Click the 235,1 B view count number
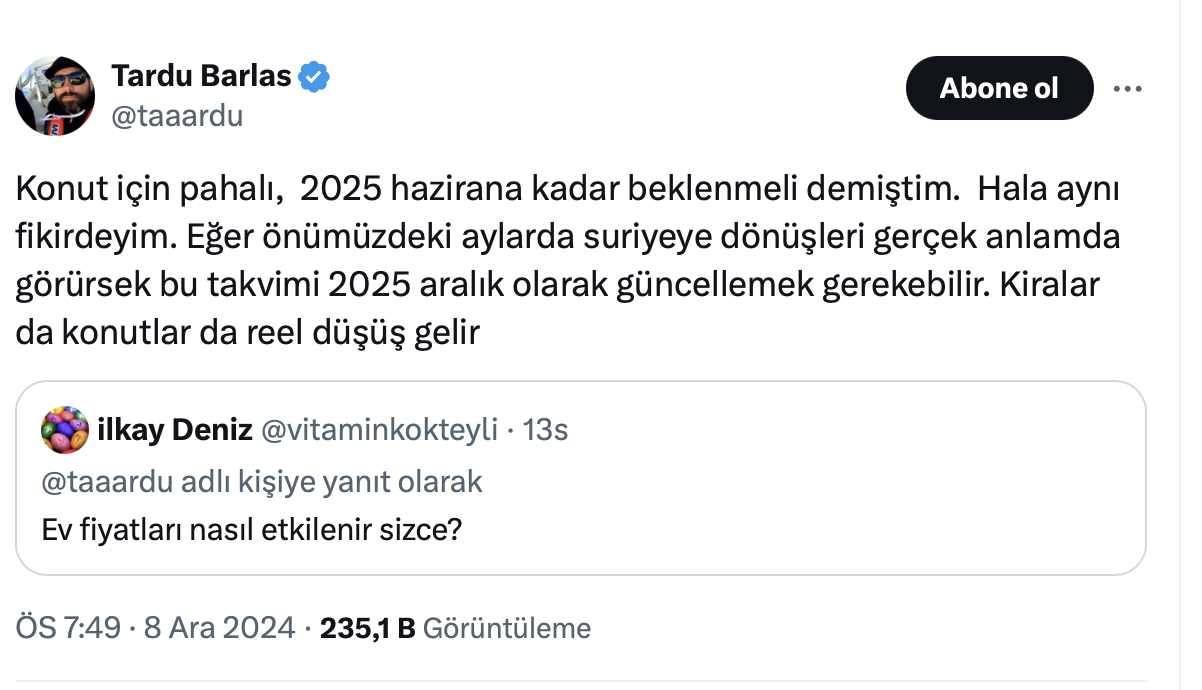 coord(366,628)
